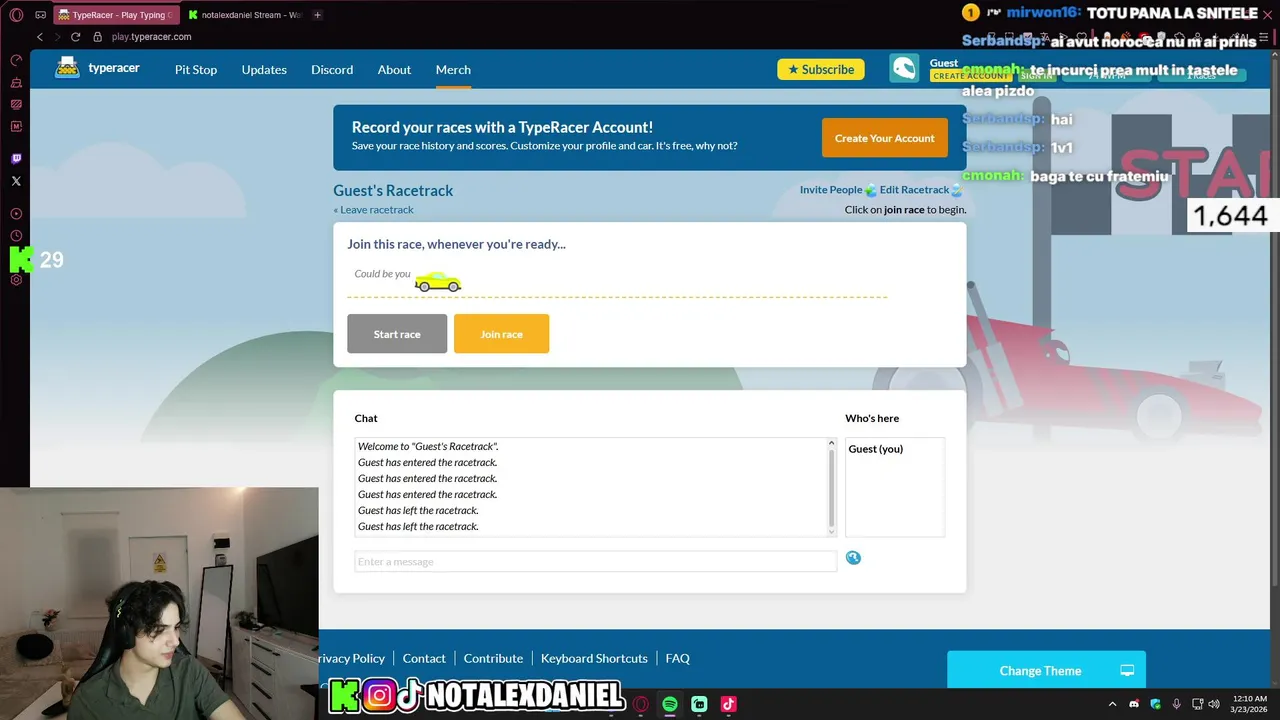Open the Discord nav link
Image resolution: width=1280 pixels, height=720 pixels.
click(332, 69)
